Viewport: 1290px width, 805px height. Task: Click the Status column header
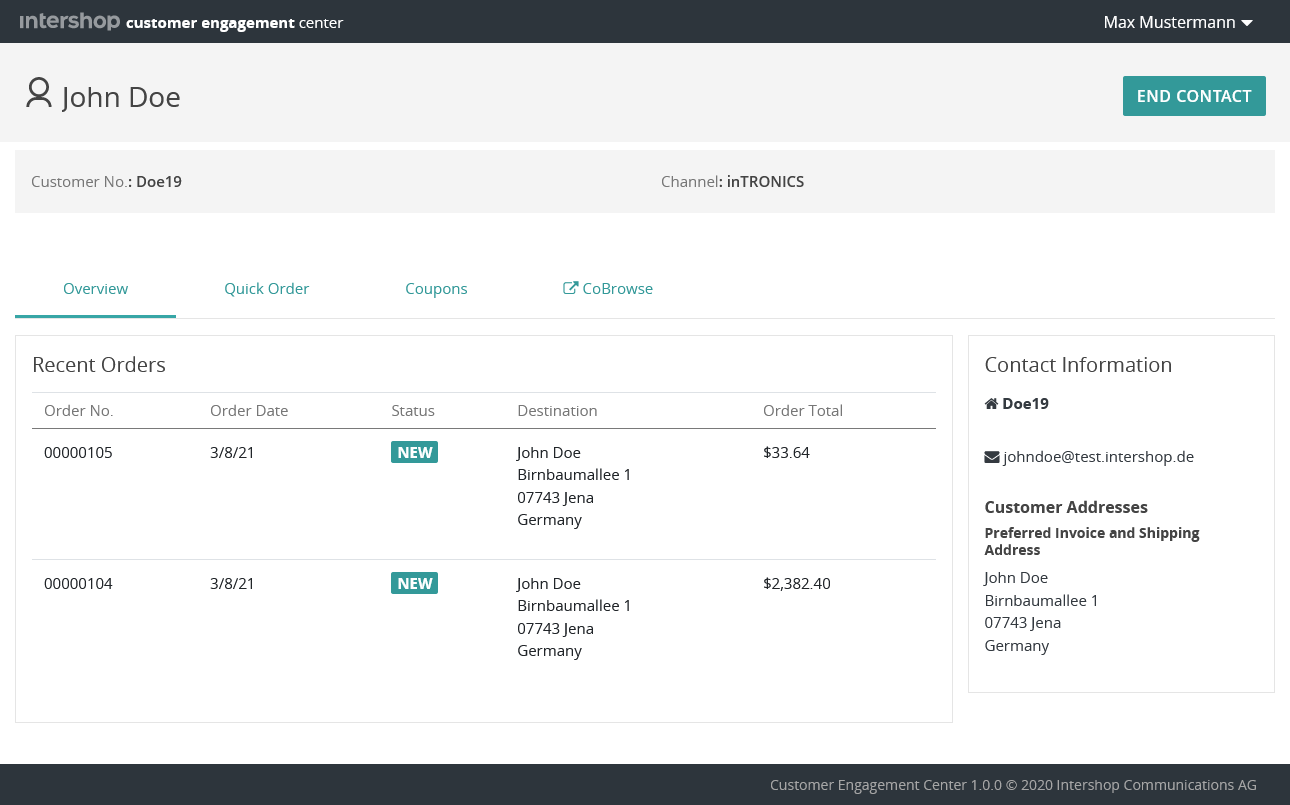point(413,411)
